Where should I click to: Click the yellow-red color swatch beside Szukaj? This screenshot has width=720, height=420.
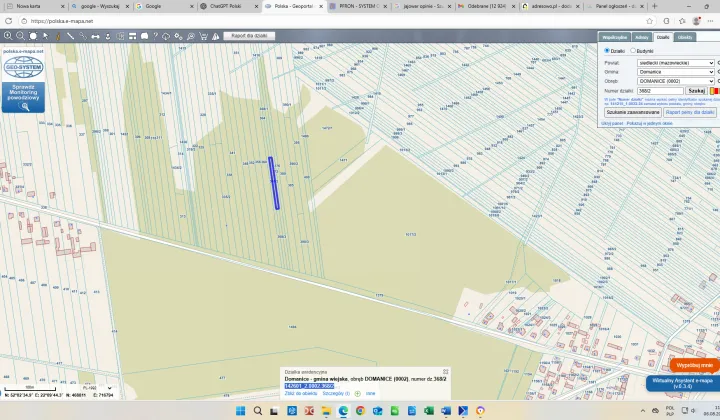(x=714, y=91)
